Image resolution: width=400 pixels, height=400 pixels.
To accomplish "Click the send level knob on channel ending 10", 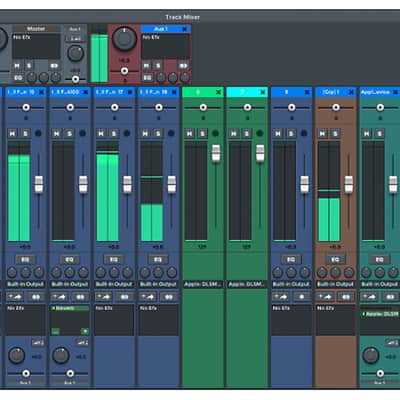I will click(x=17, y=355).
